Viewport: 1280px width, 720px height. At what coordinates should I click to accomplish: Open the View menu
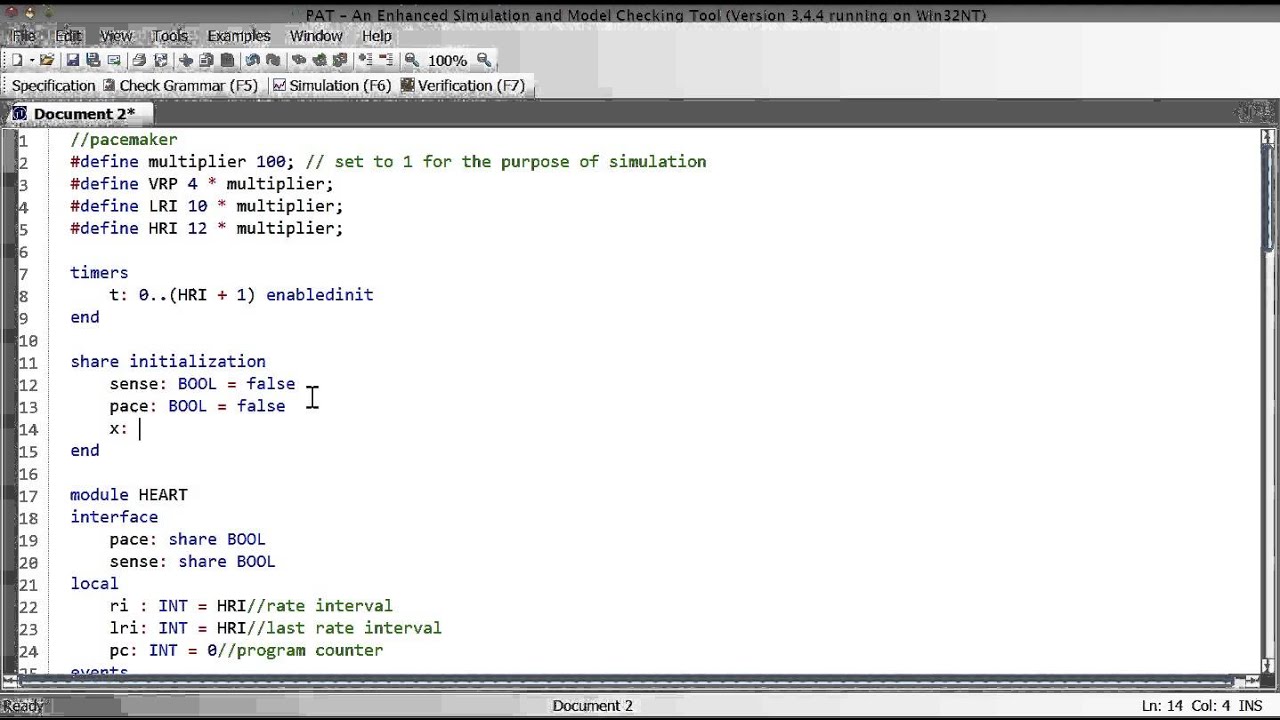[x=116, y=35]
